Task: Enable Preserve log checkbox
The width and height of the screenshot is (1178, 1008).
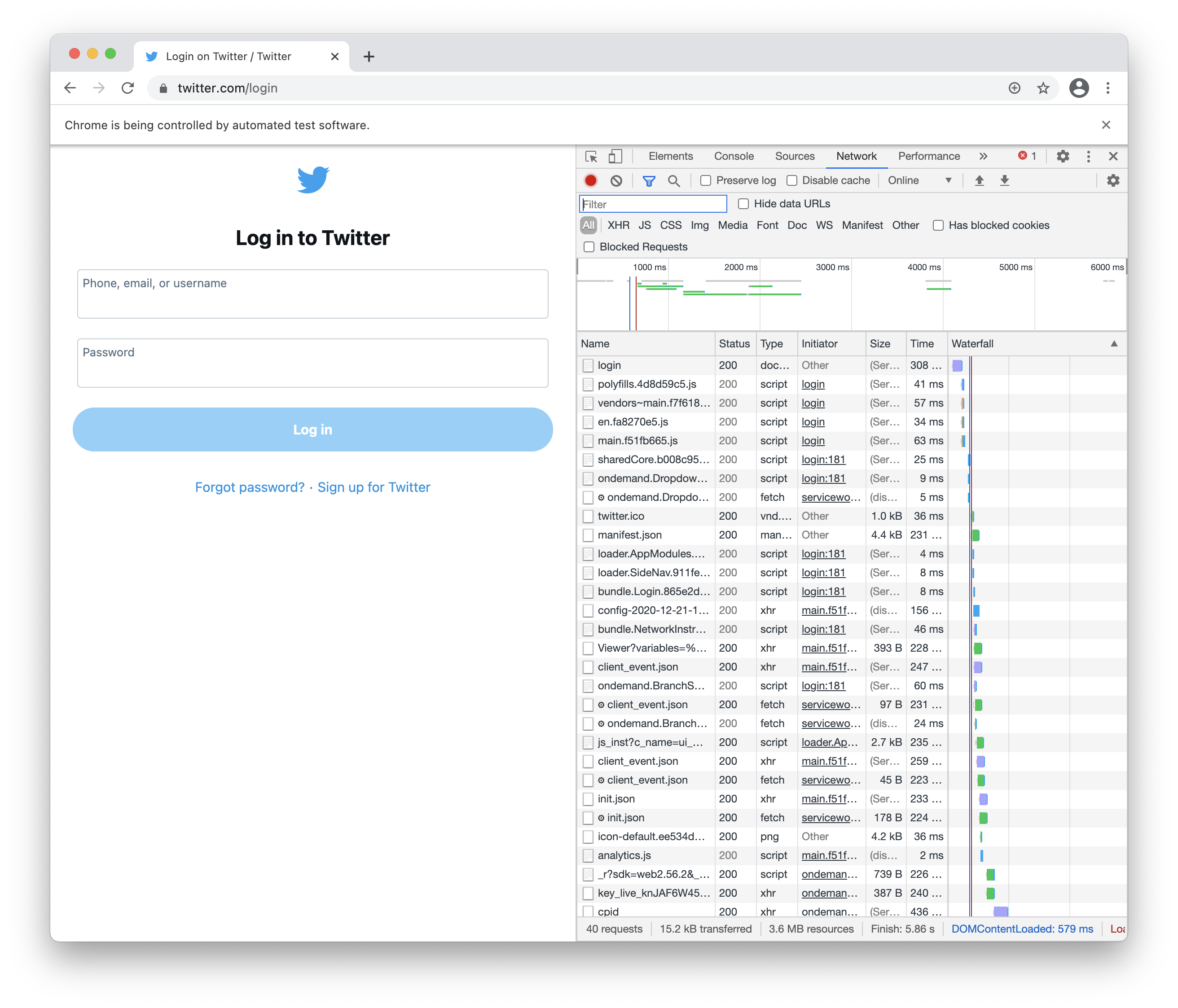Action: (x=706, y=181)
